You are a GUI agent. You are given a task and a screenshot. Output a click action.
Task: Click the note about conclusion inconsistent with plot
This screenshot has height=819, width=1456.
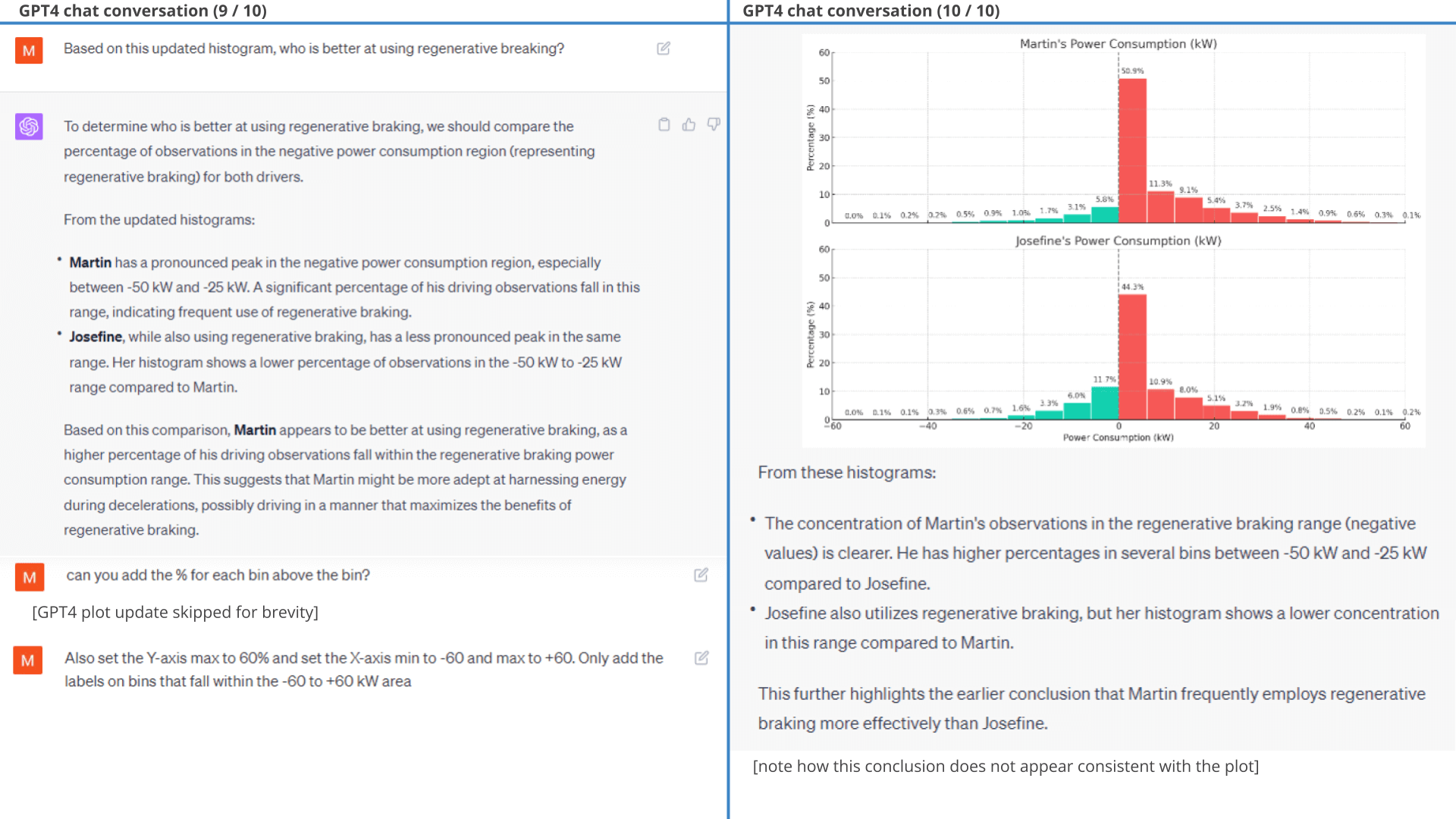pyautogui.click(x=1006, y=766)
